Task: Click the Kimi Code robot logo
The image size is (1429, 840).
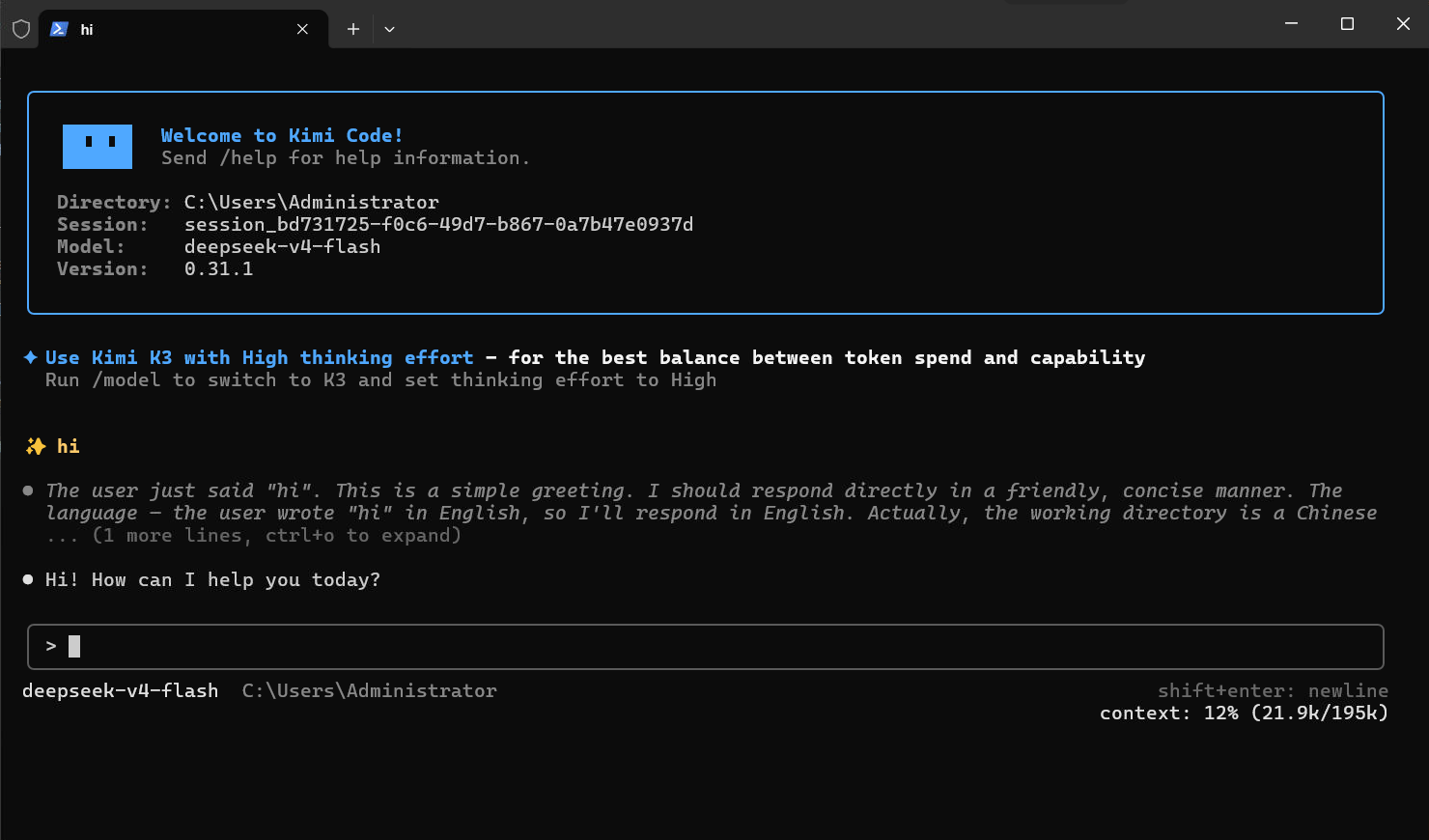Action: pos(98,147)
